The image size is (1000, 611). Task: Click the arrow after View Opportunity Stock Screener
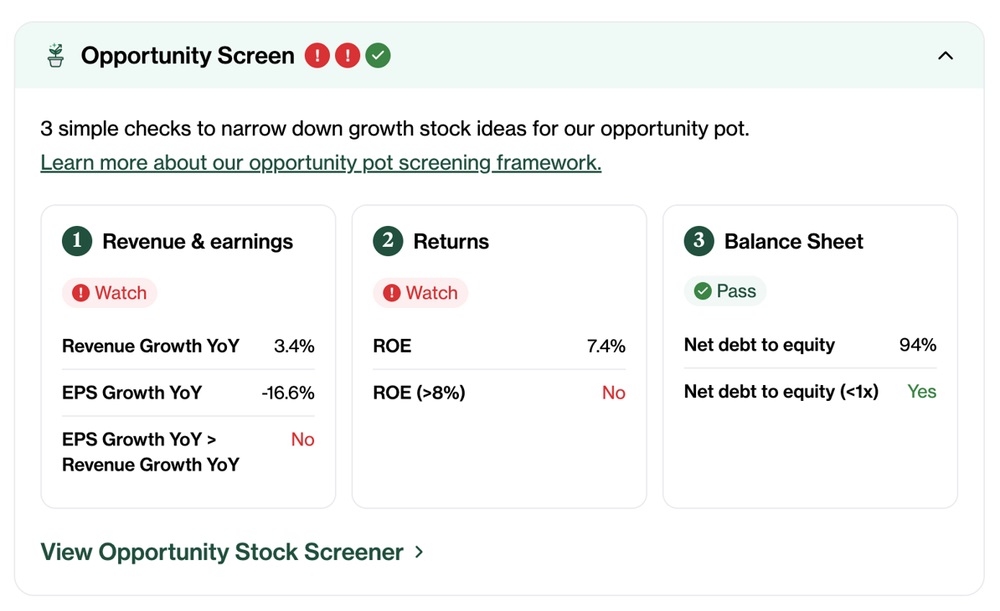tap(419, 552)
